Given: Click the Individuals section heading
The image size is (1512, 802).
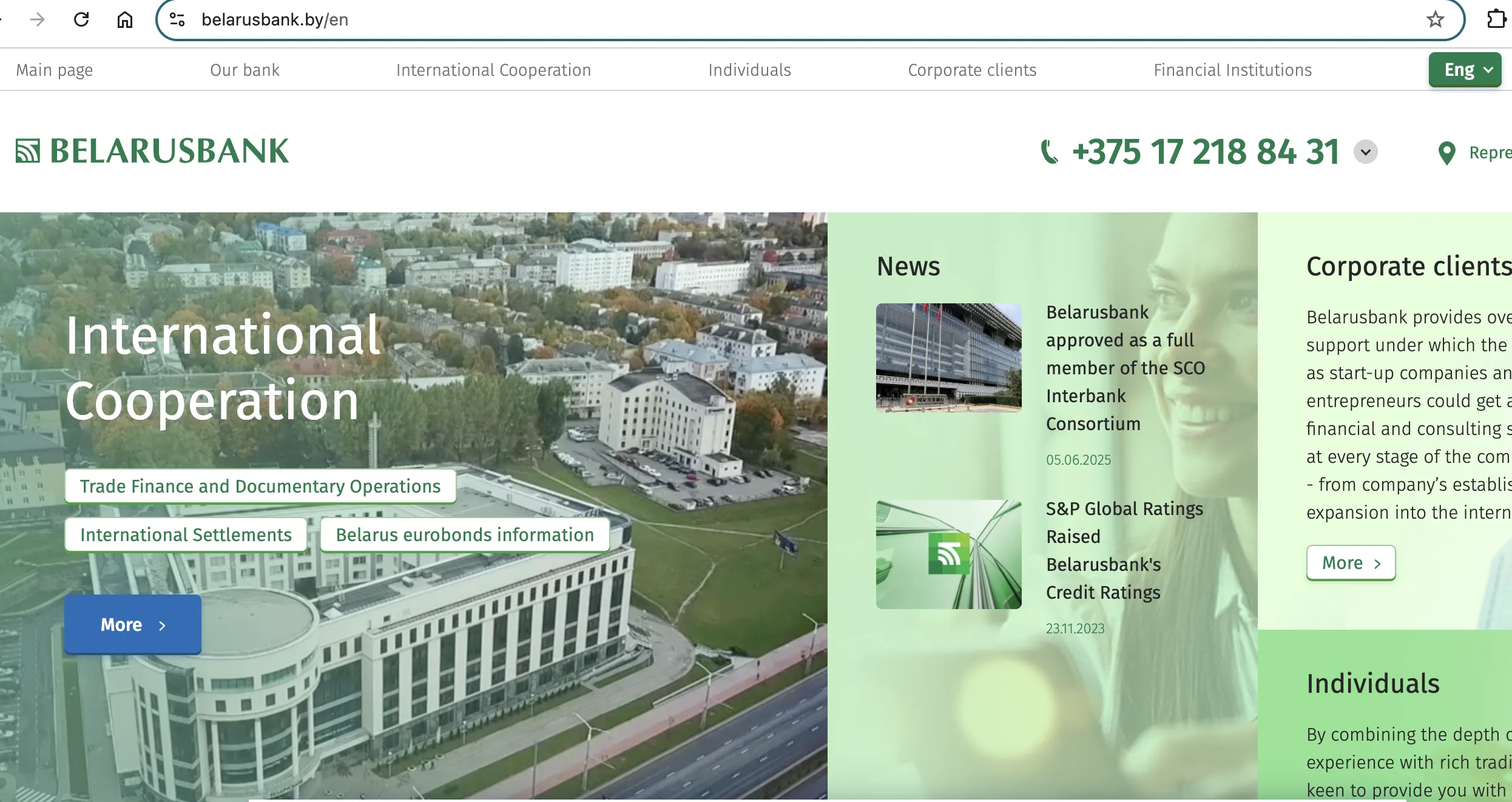Looking at the screenshot, I should click(x=1373, y=684).
